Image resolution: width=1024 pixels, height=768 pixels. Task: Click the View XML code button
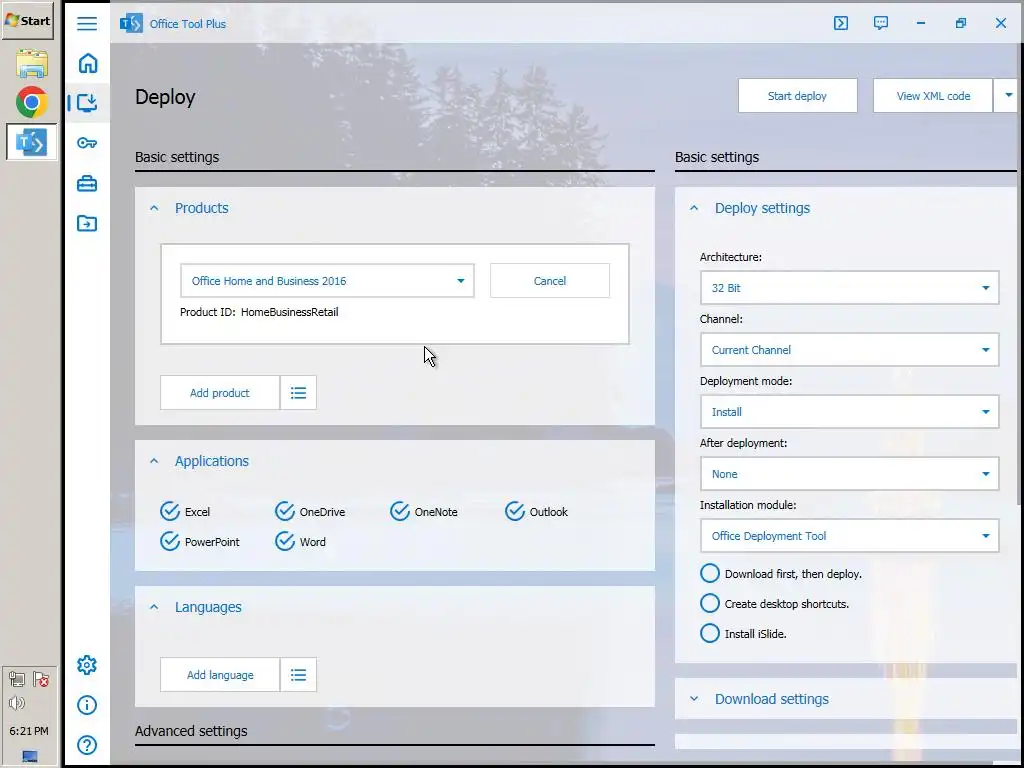933,95
